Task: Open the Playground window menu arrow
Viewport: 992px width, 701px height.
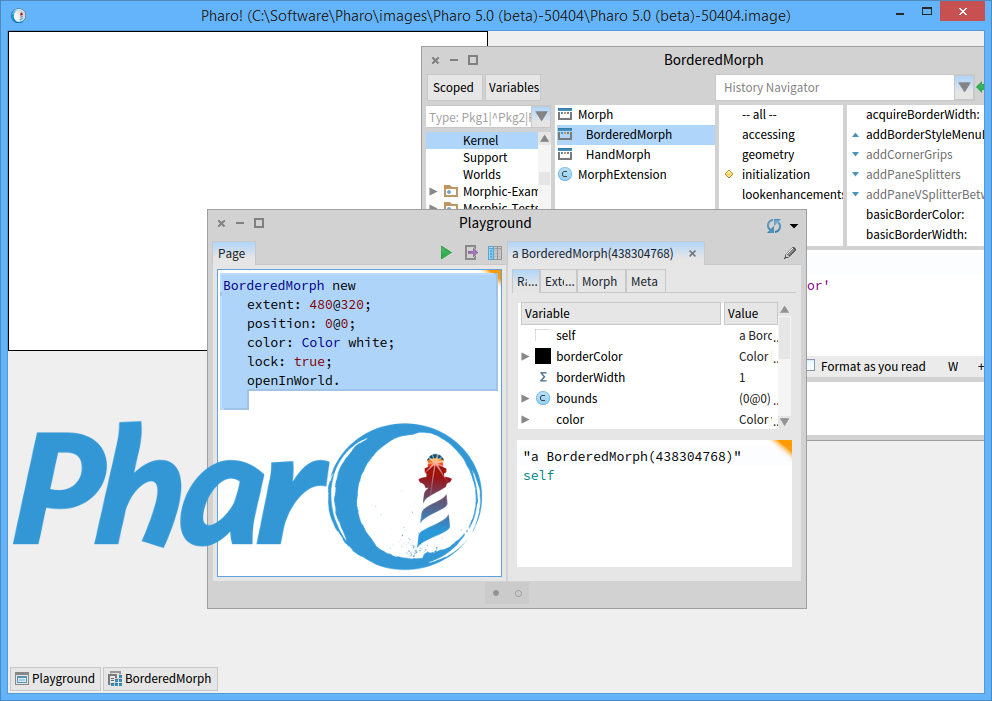Action: click(793, 226)
